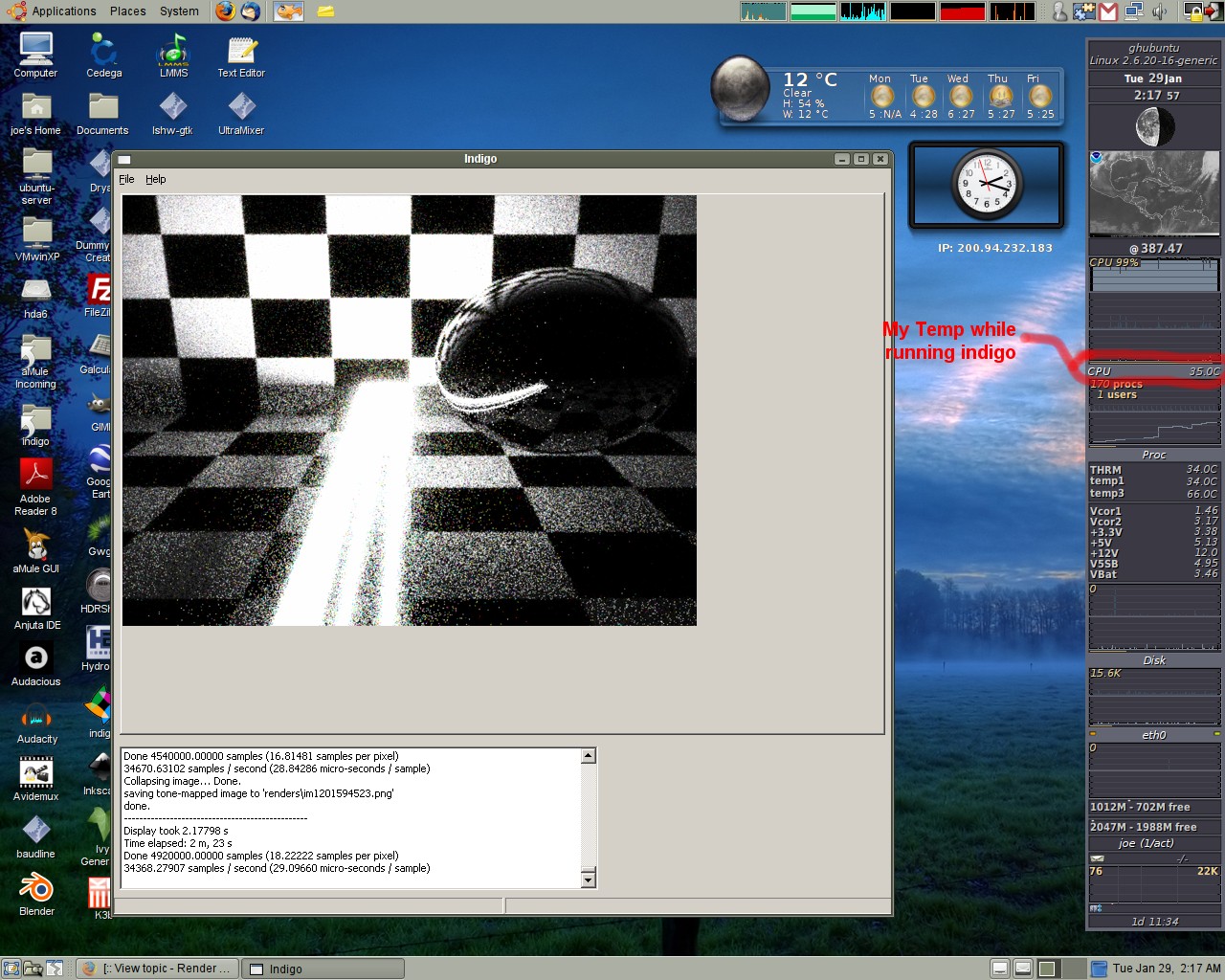Open the Places menu
This screenshot has height=980, width=1225.
click(x=127, y=11)
